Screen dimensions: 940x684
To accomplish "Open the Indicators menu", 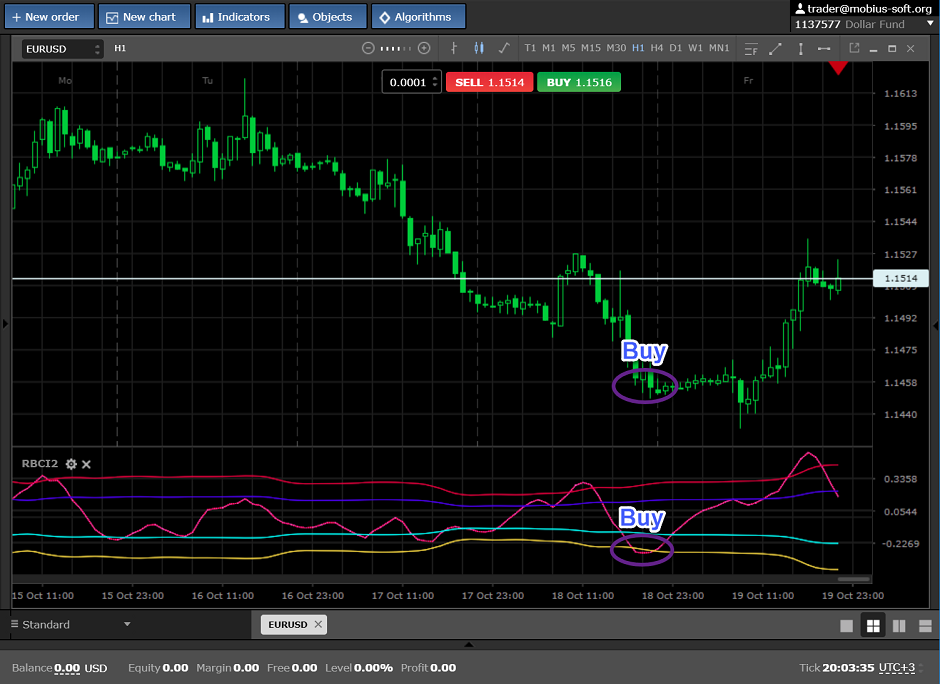I will pyautogui.click(x=239, y=17).
